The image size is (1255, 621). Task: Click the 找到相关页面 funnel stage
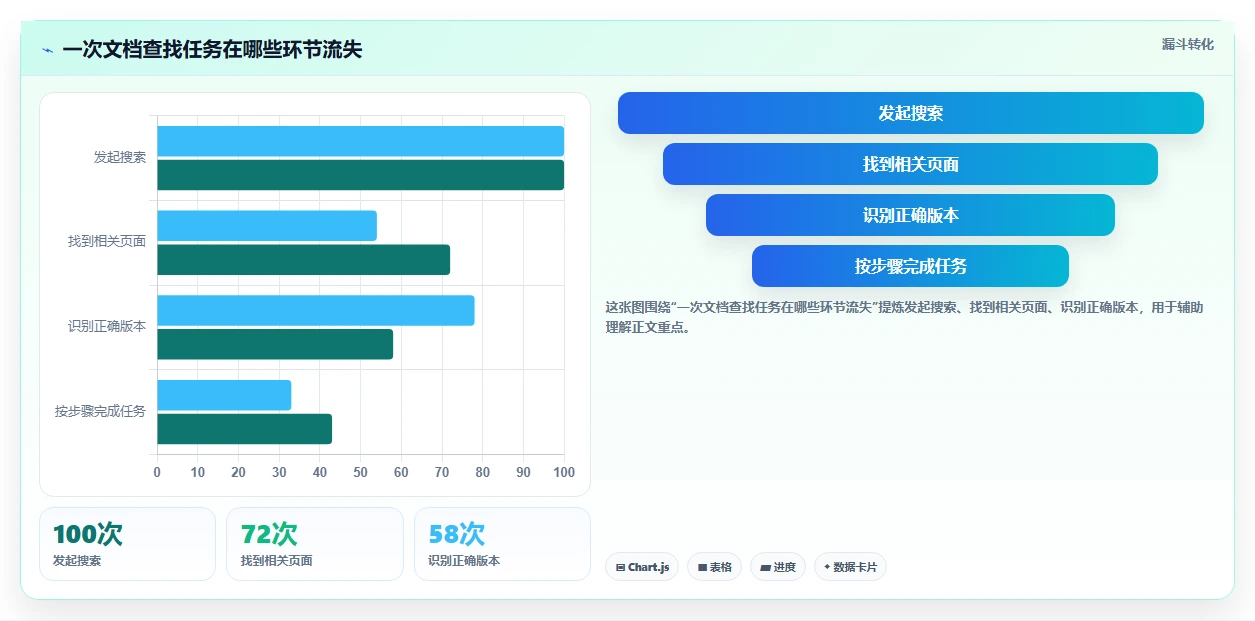910,164
